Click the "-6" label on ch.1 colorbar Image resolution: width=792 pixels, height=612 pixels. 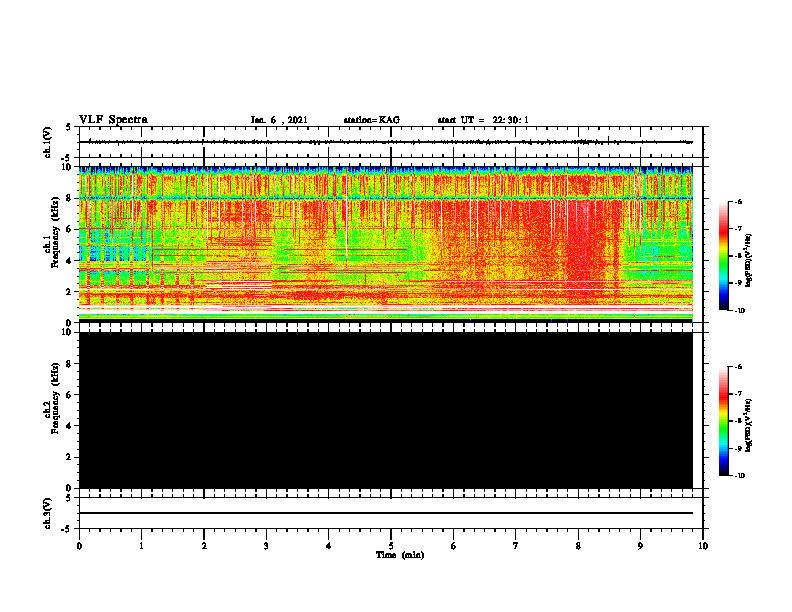[738, 201]
